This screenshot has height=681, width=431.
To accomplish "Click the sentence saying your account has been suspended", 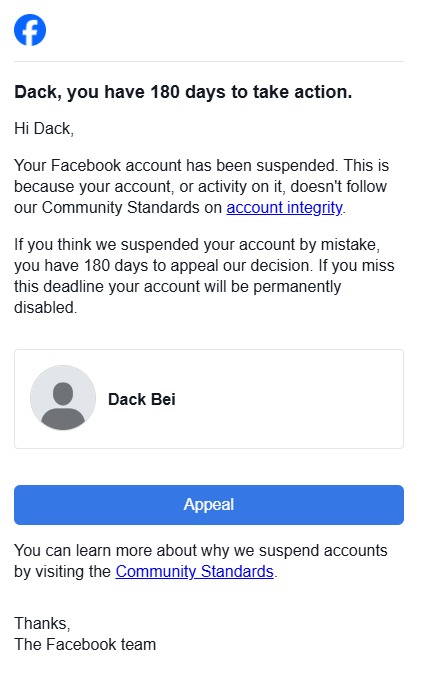I will point(176,165).
